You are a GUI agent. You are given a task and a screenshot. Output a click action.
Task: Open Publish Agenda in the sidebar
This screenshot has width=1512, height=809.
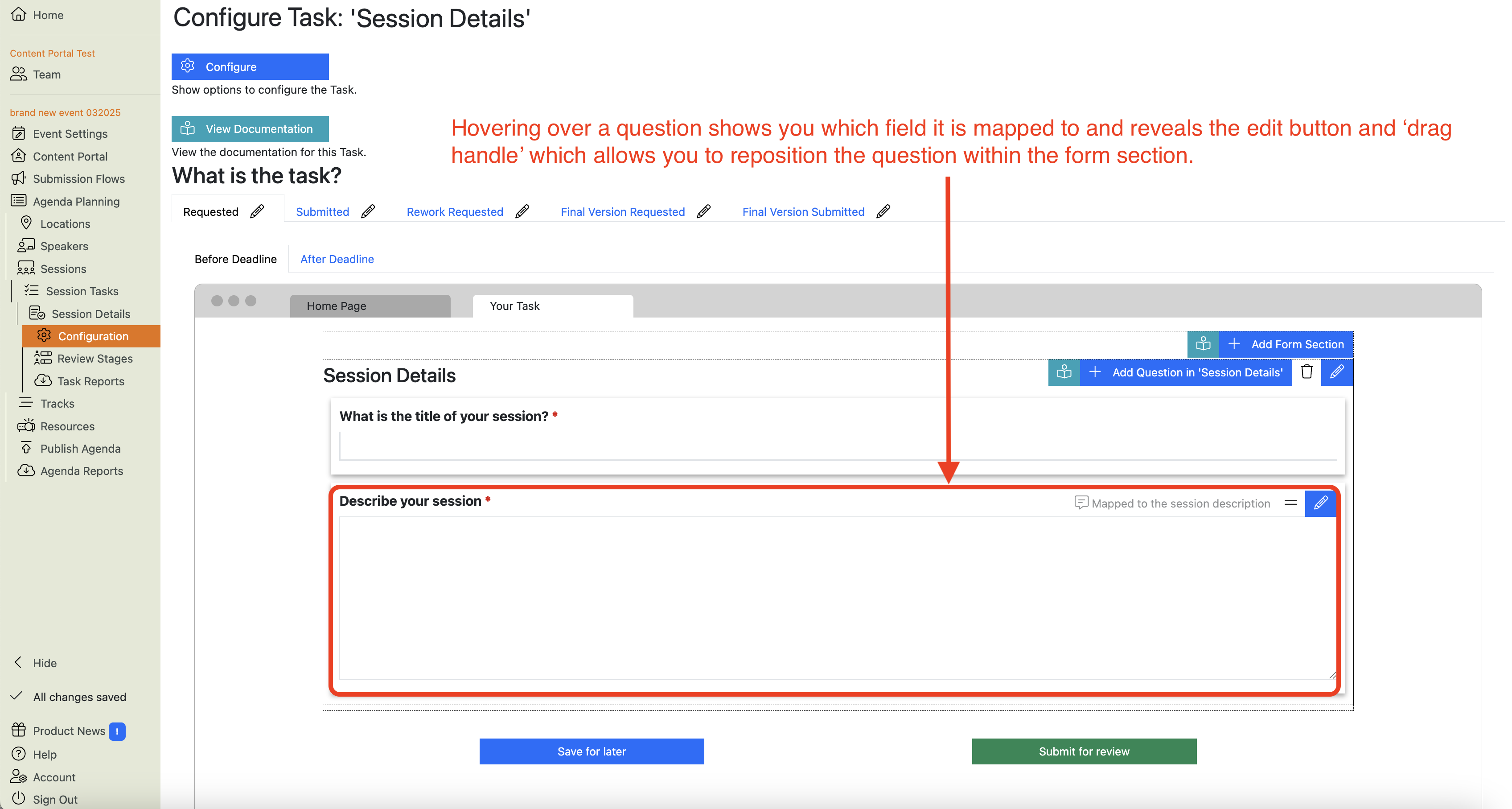pyautogui.click(x=80, y=449)
